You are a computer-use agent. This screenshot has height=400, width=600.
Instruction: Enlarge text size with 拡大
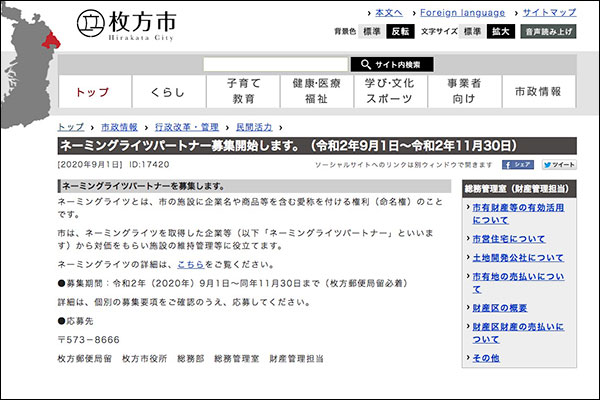[x=501, y=31]
